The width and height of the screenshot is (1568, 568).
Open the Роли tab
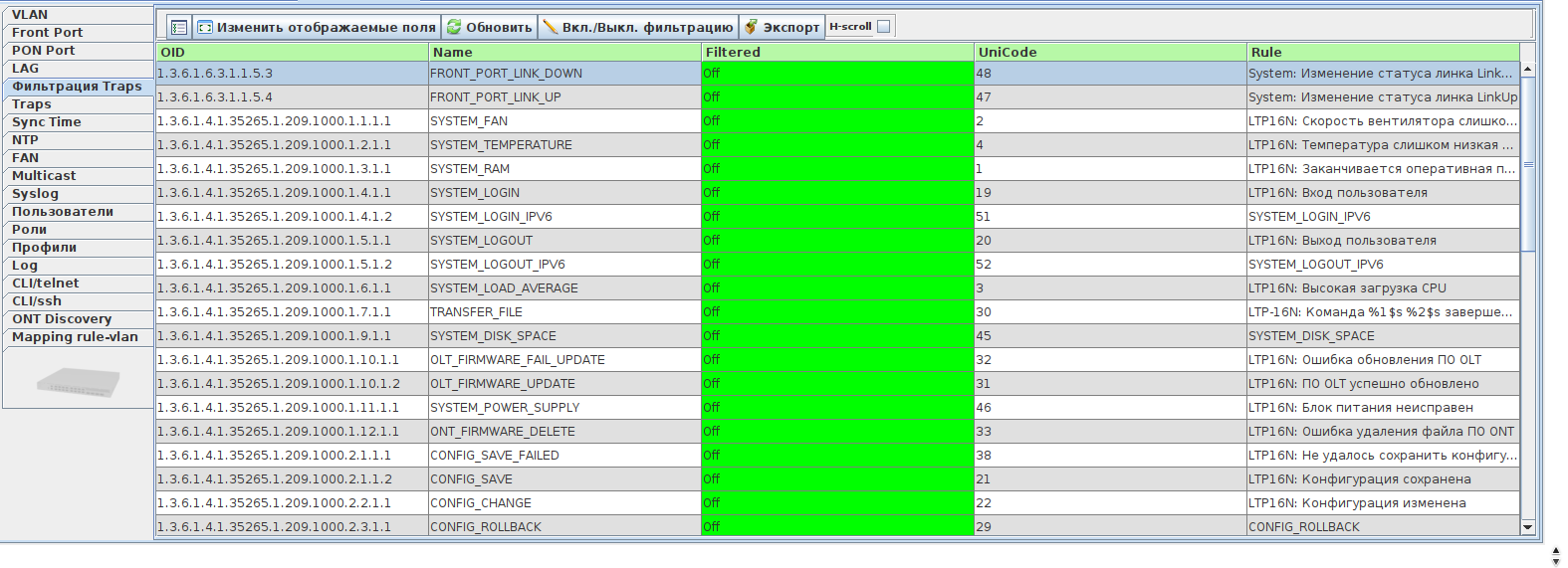(x=79, y=230)
